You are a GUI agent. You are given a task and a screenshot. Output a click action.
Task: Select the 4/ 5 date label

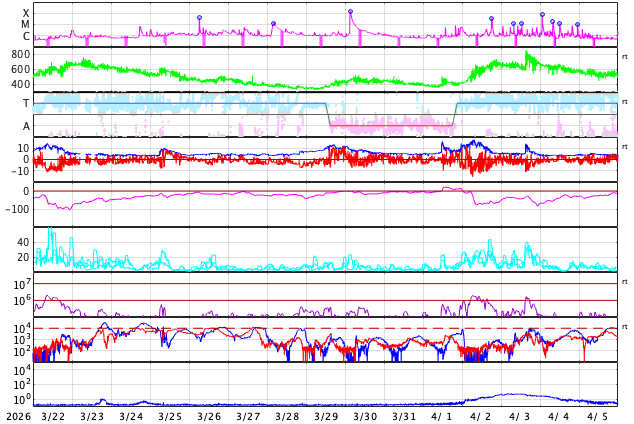point(598,416)
